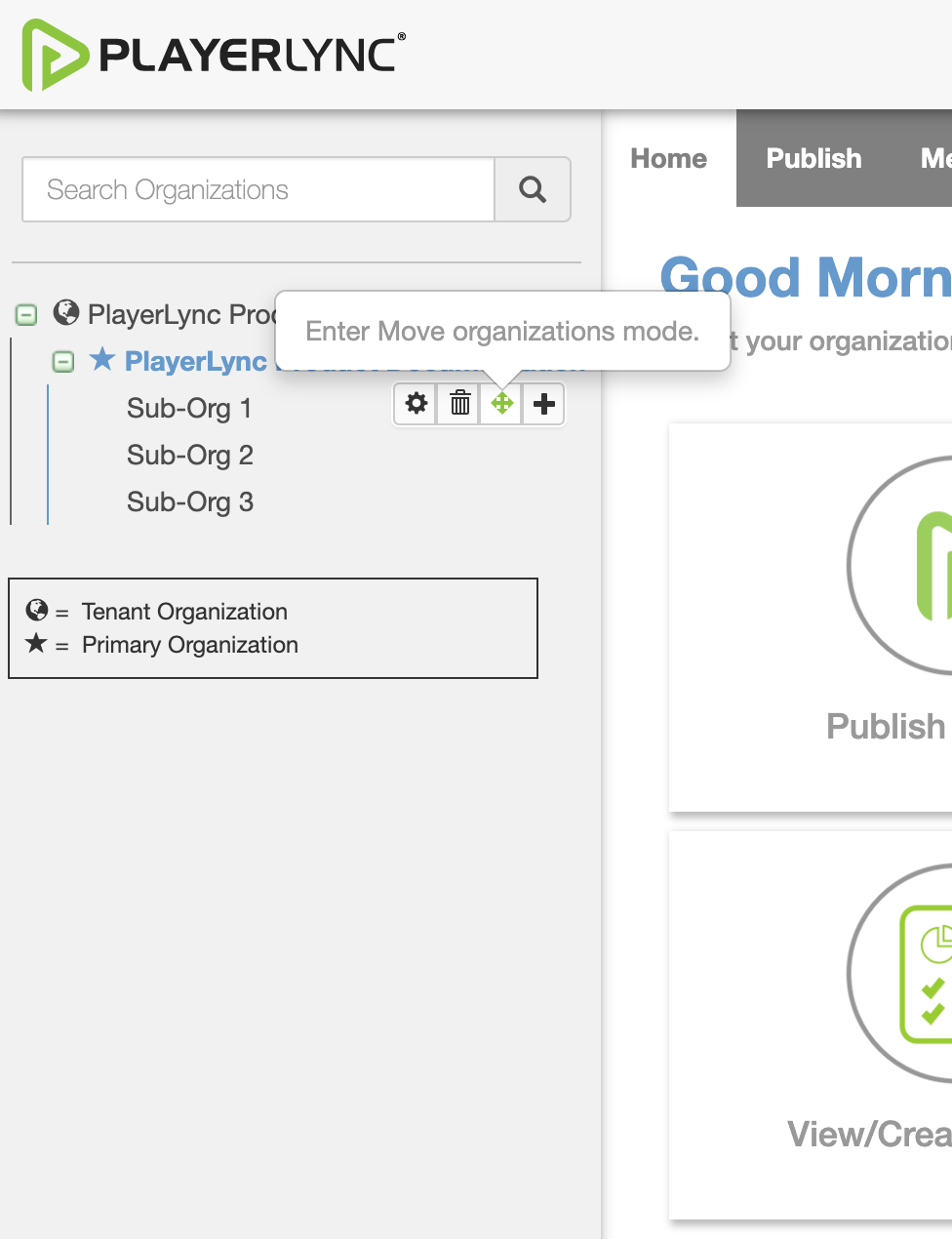Screen dimensions: 952x1239
Task: Select Sub-Org 2 in the tree
Action: pyautogui.click(x=189, y=455)
